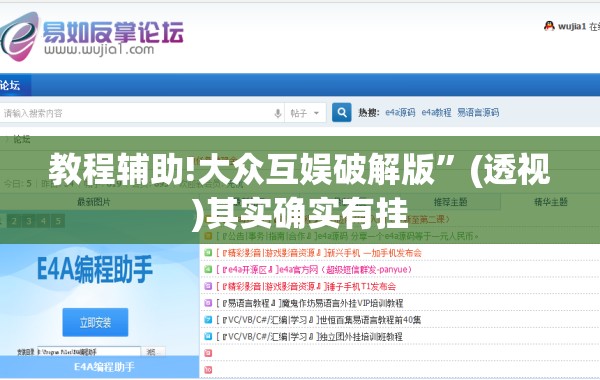Switch to the 推荐主题 tab
This screenshot has height=380, width=600.
pyautogui.click(x=450, y=202)
